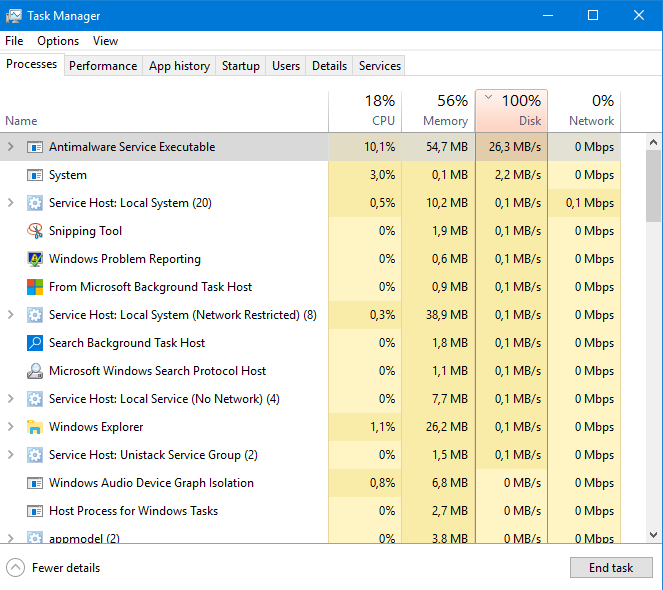The height and width of the screenshot is (590, 663).
Task: Click the 26,2 MB memory value
Action: [x=447, y=427]
